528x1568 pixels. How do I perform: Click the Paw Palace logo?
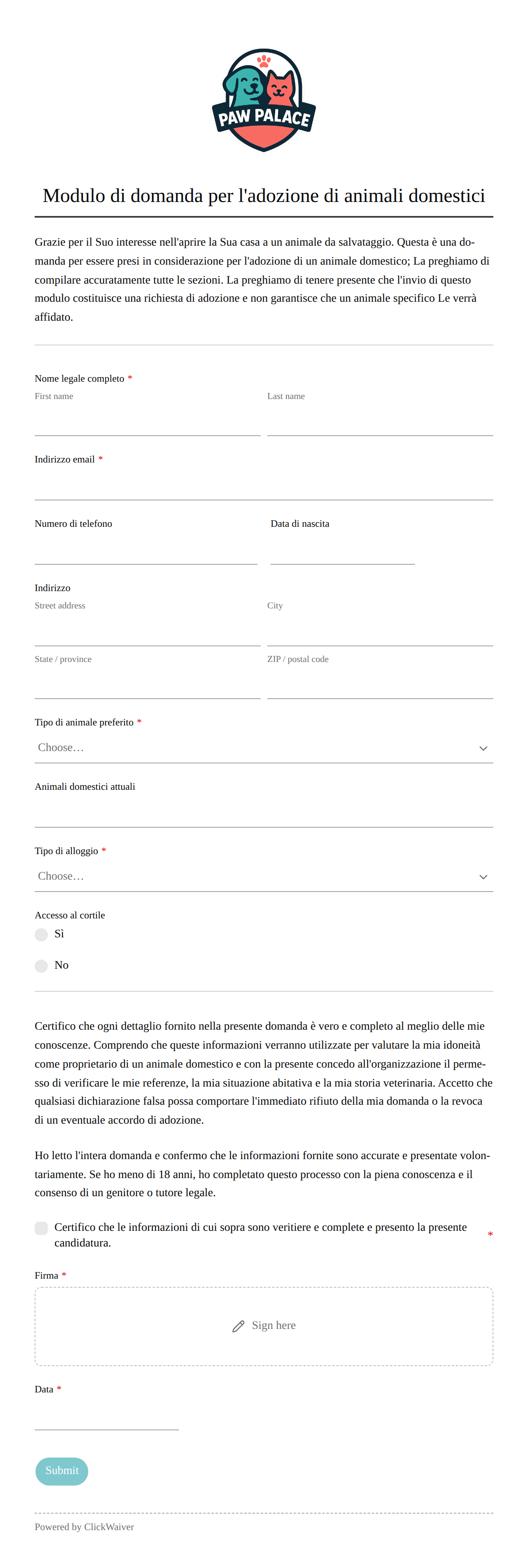coord(264,101)
